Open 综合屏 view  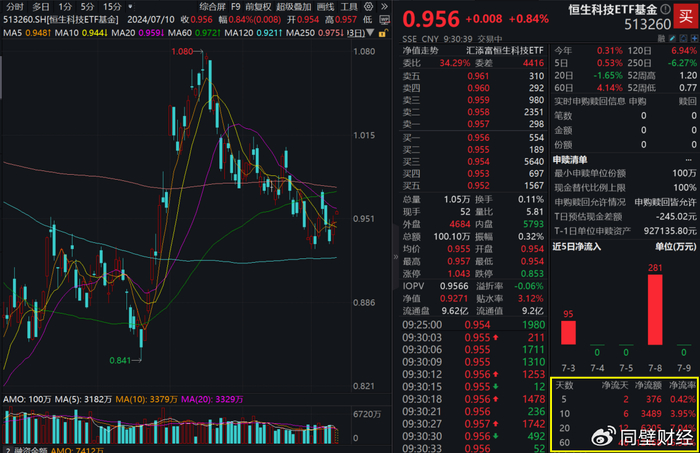pyautogui.click(x=212, y=7)
